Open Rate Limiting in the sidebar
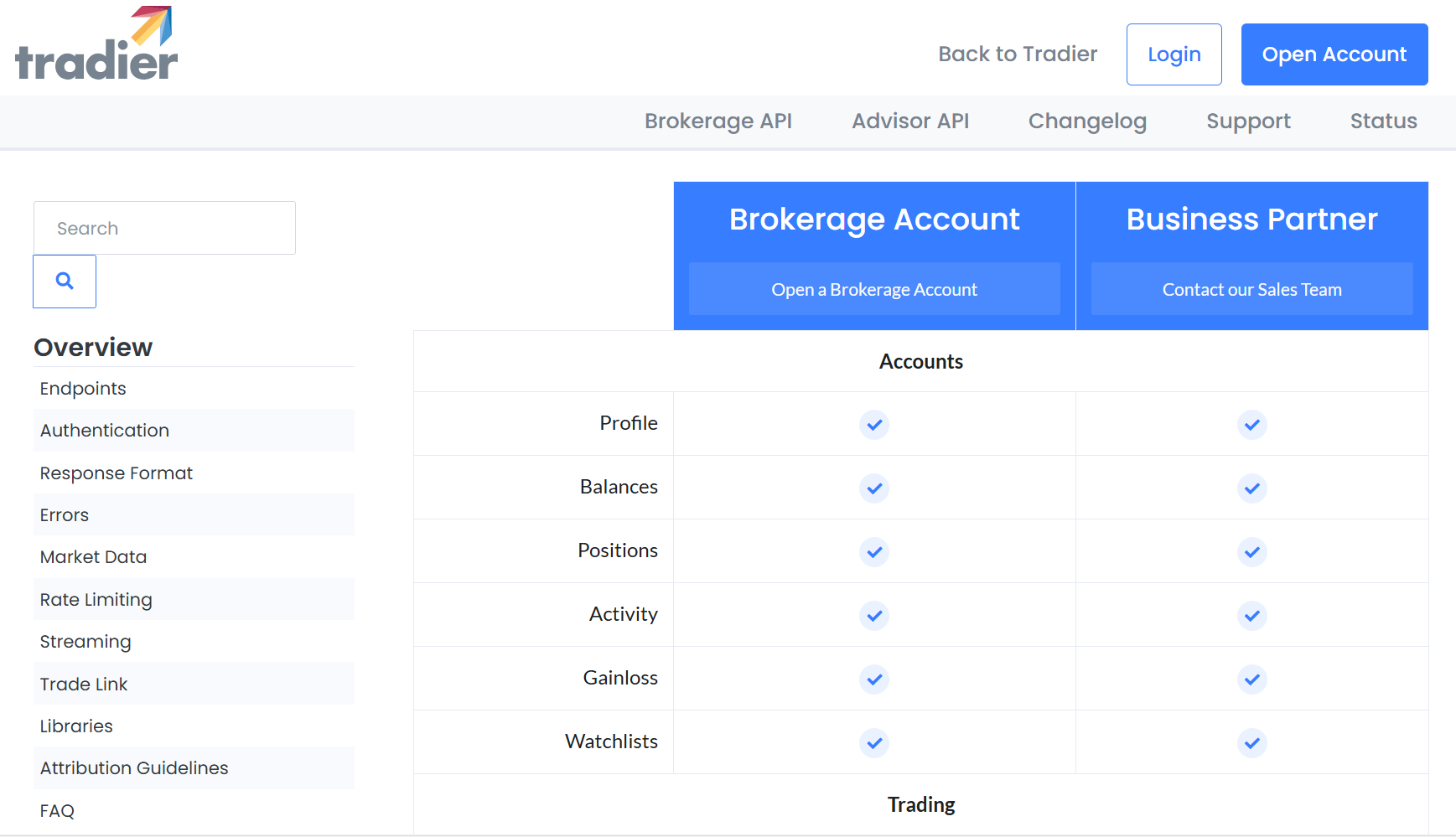 194,599
